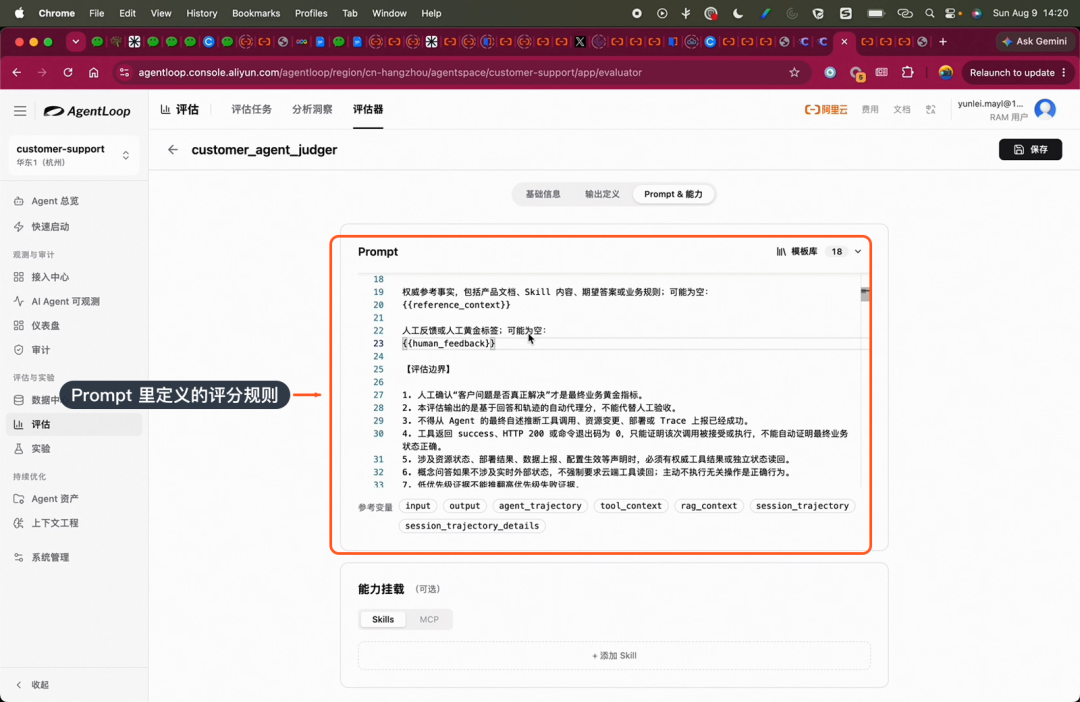1080x702 pixels.
Task: Click the {{human_feedback}} line in the editor
Action: click(448, 343)
